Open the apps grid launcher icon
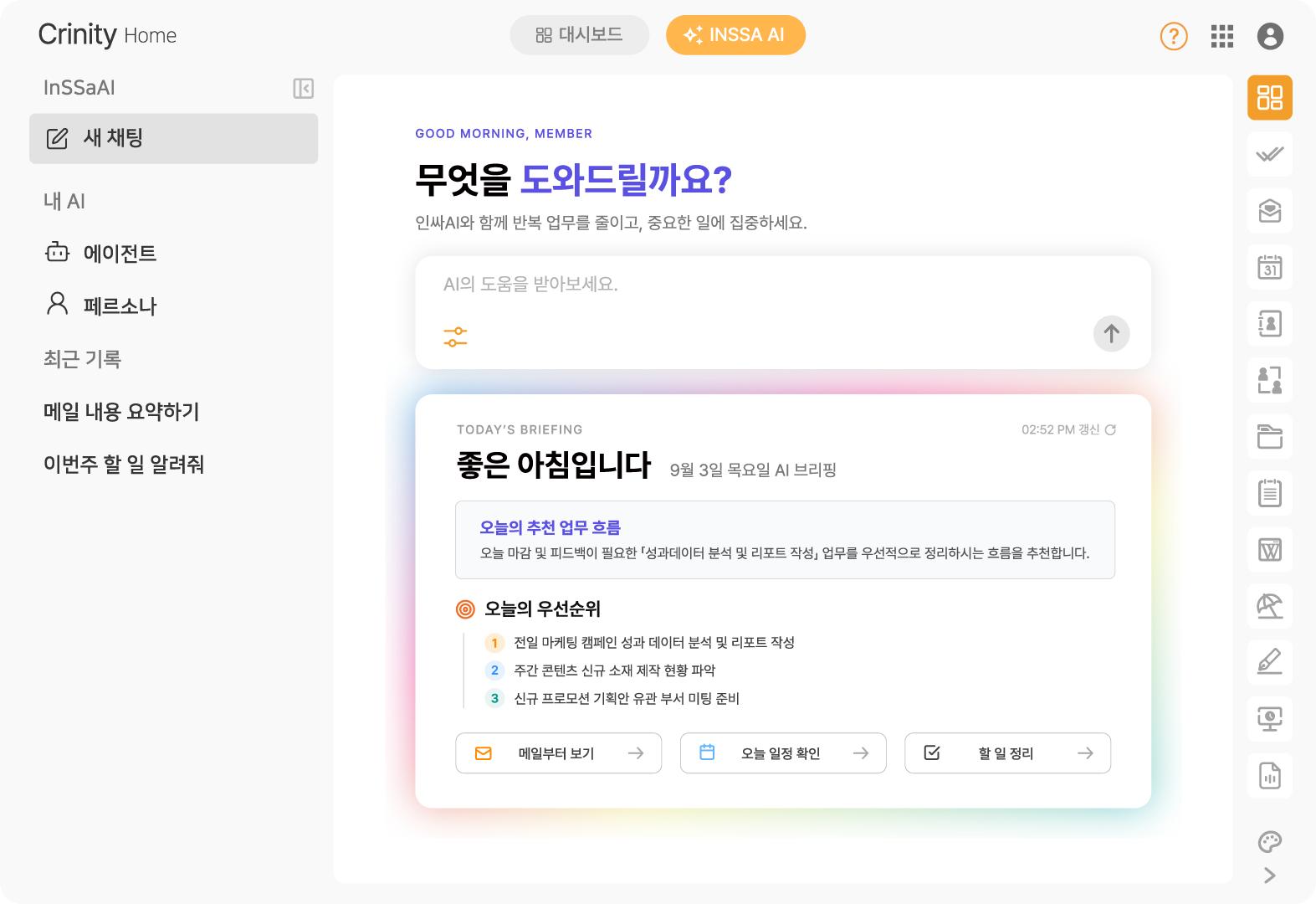 (x=1222, y=36)
